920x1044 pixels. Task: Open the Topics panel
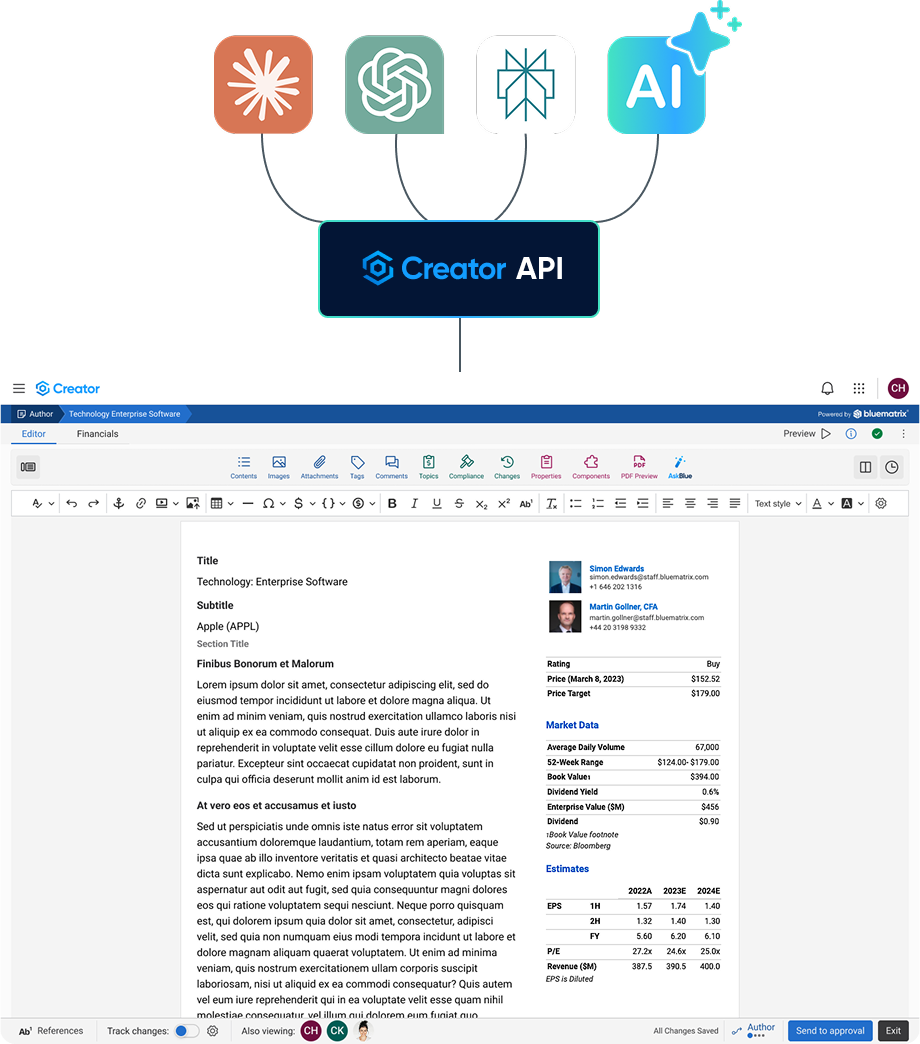pos(429,467)
